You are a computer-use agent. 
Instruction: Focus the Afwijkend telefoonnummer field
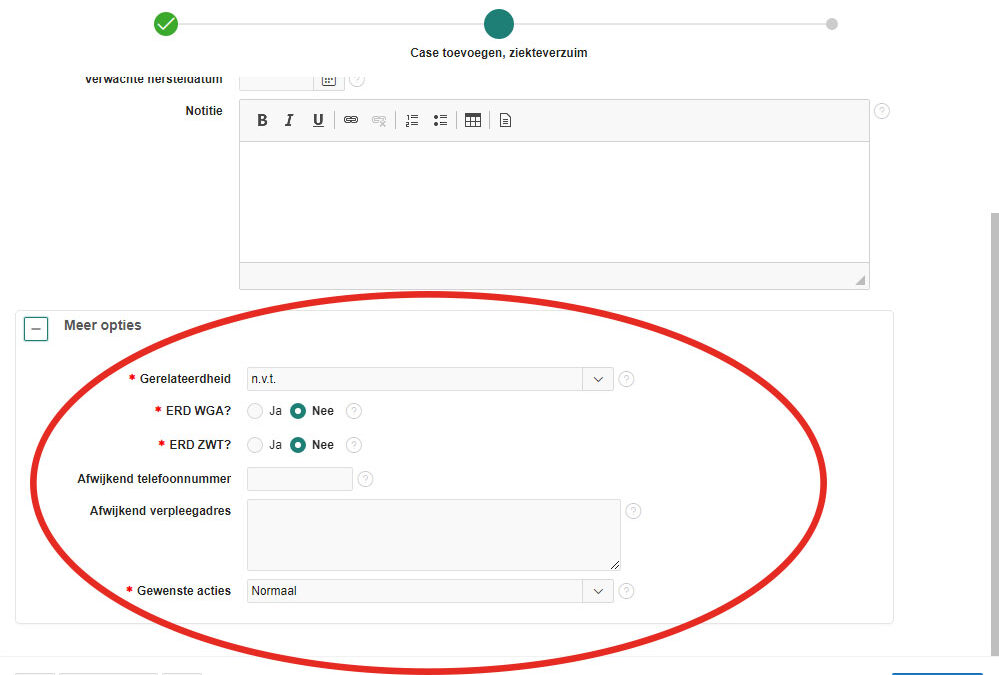(299, 479)
